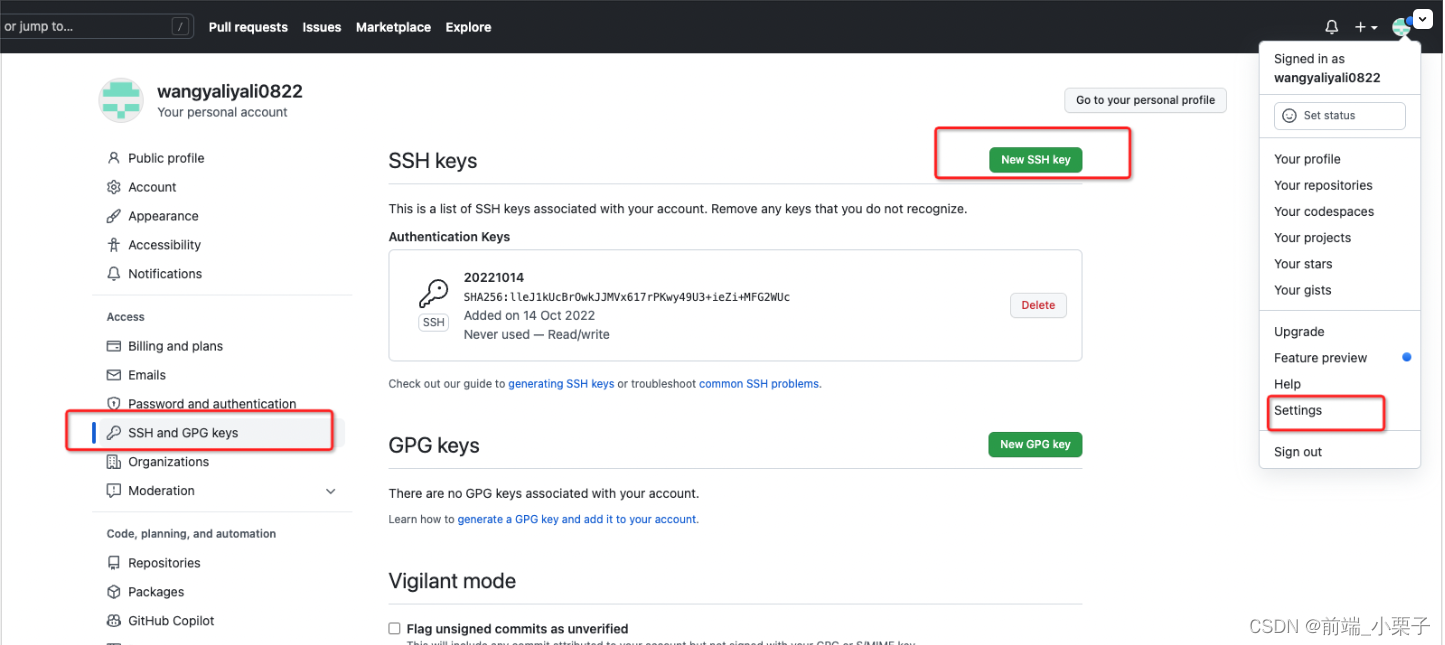The width and height of the screenshot is (1445, 645).
Task: Click the Repositories repo icon
Action: pyautogui.click(x=114, y=563)
